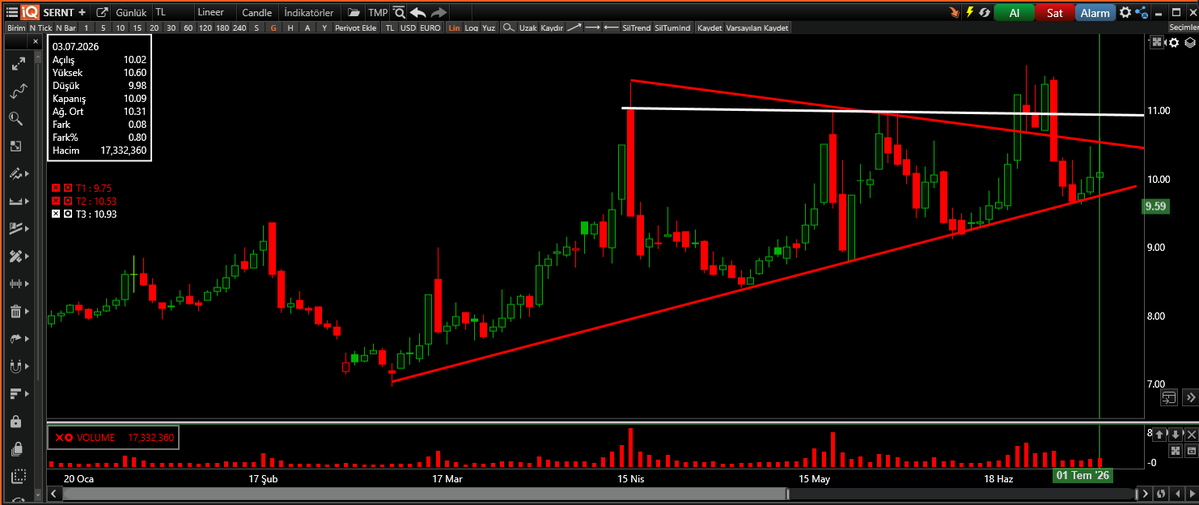Viewport: 1199px width, 505px height.
Task: Click the orange bird icon
Action: point(954,13)
